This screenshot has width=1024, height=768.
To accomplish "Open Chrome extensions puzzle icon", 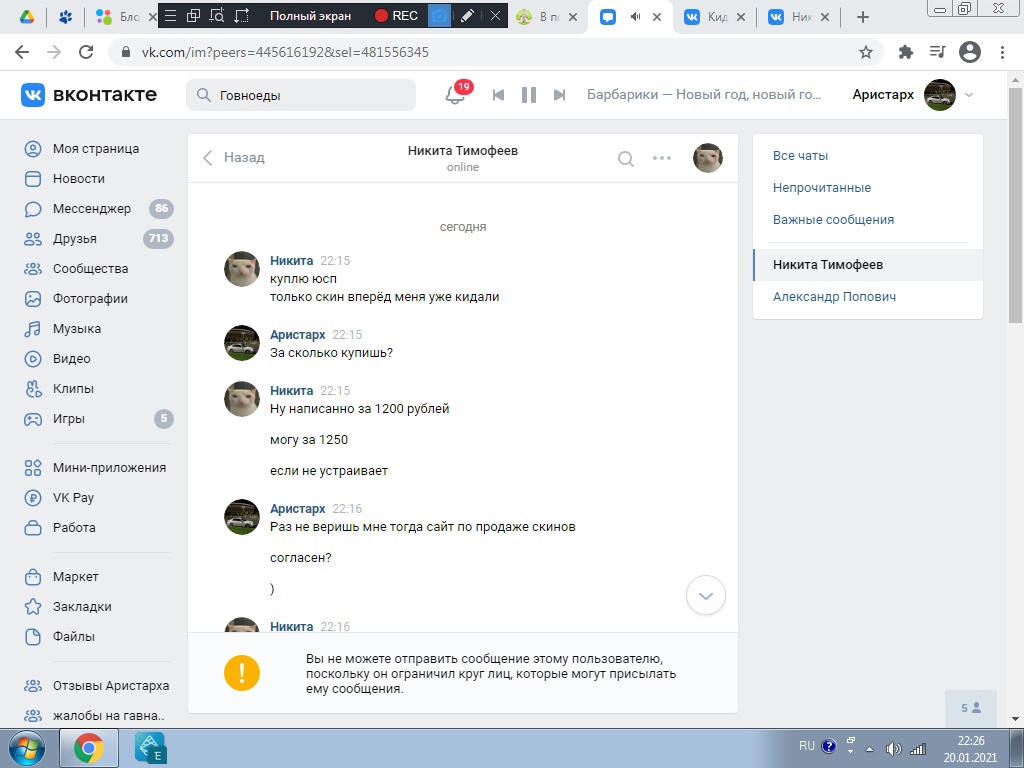I will coord(906,52).
